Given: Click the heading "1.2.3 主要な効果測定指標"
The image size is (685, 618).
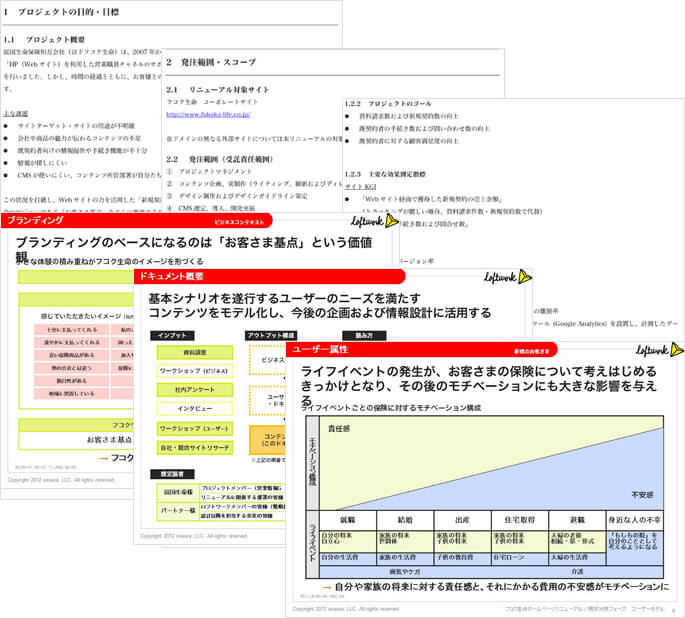Looking at the screenshot, I should point(385,174).
